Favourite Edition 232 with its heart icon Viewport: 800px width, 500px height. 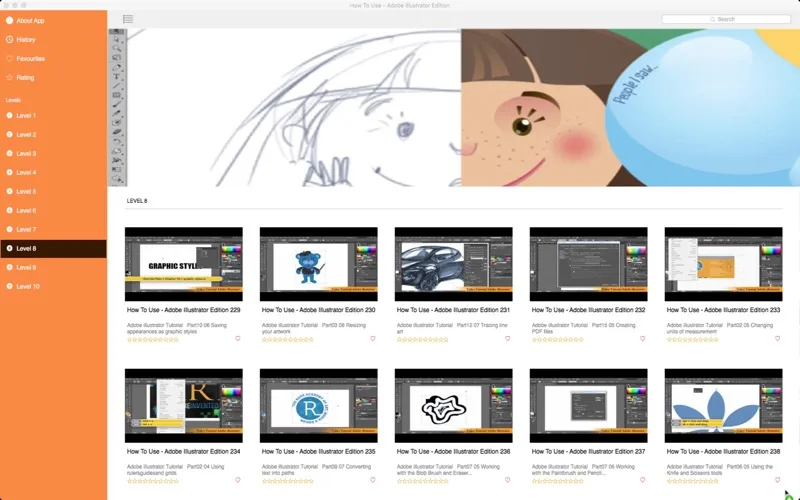coord(642,338)
